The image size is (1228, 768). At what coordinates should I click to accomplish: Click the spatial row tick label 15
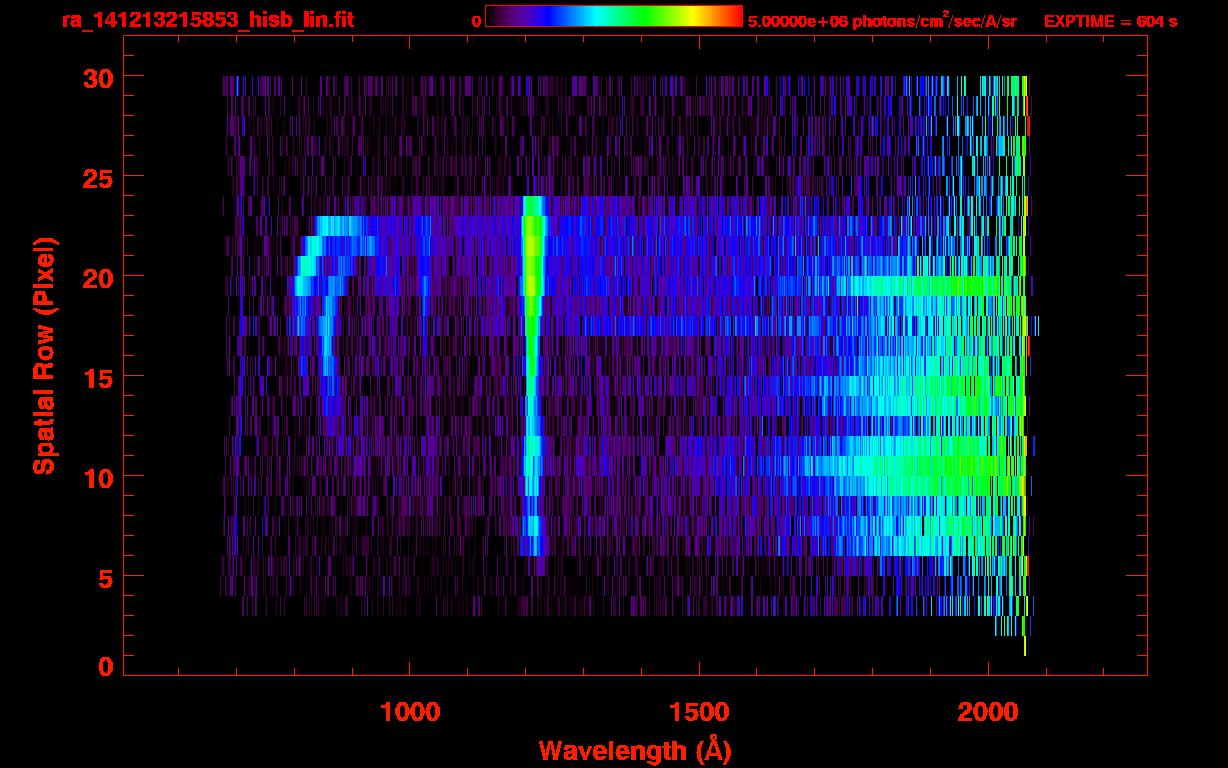point(97,377)
